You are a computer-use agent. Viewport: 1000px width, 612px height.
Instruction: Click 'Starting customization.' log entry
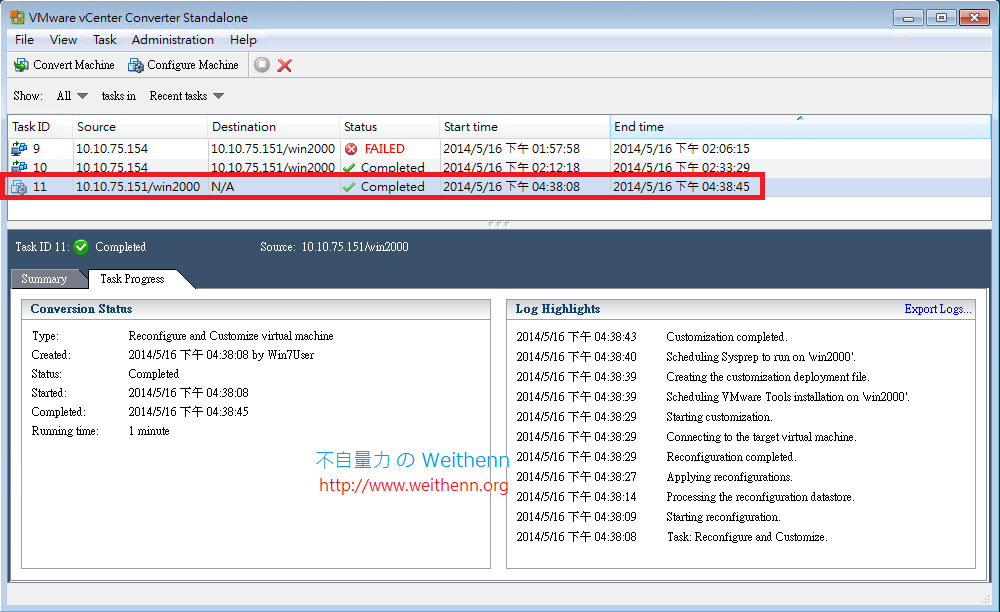tap(719, 417)
